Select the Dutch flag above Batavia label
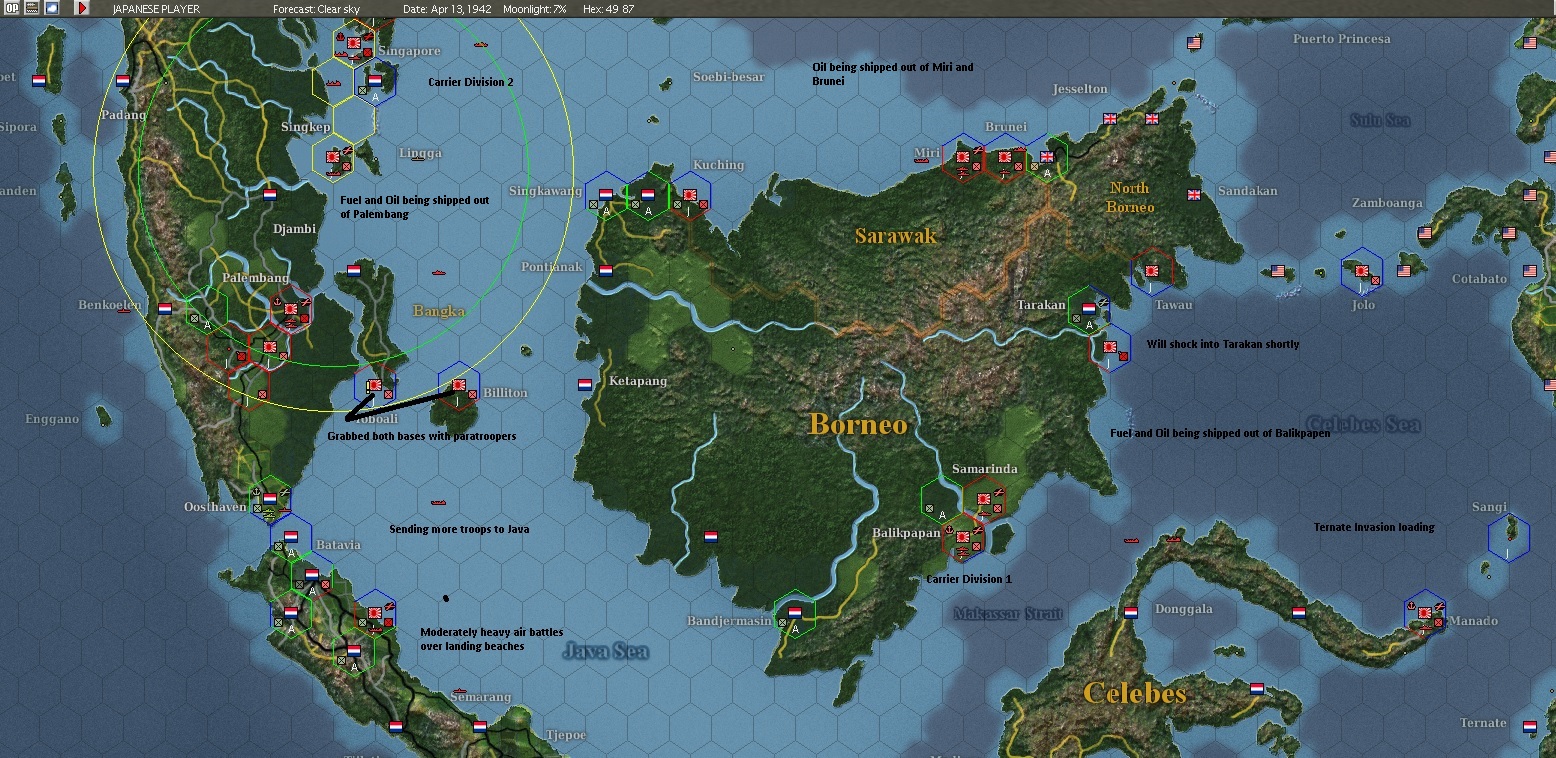Screen dimensions: 1556x758 pos(290,536)
